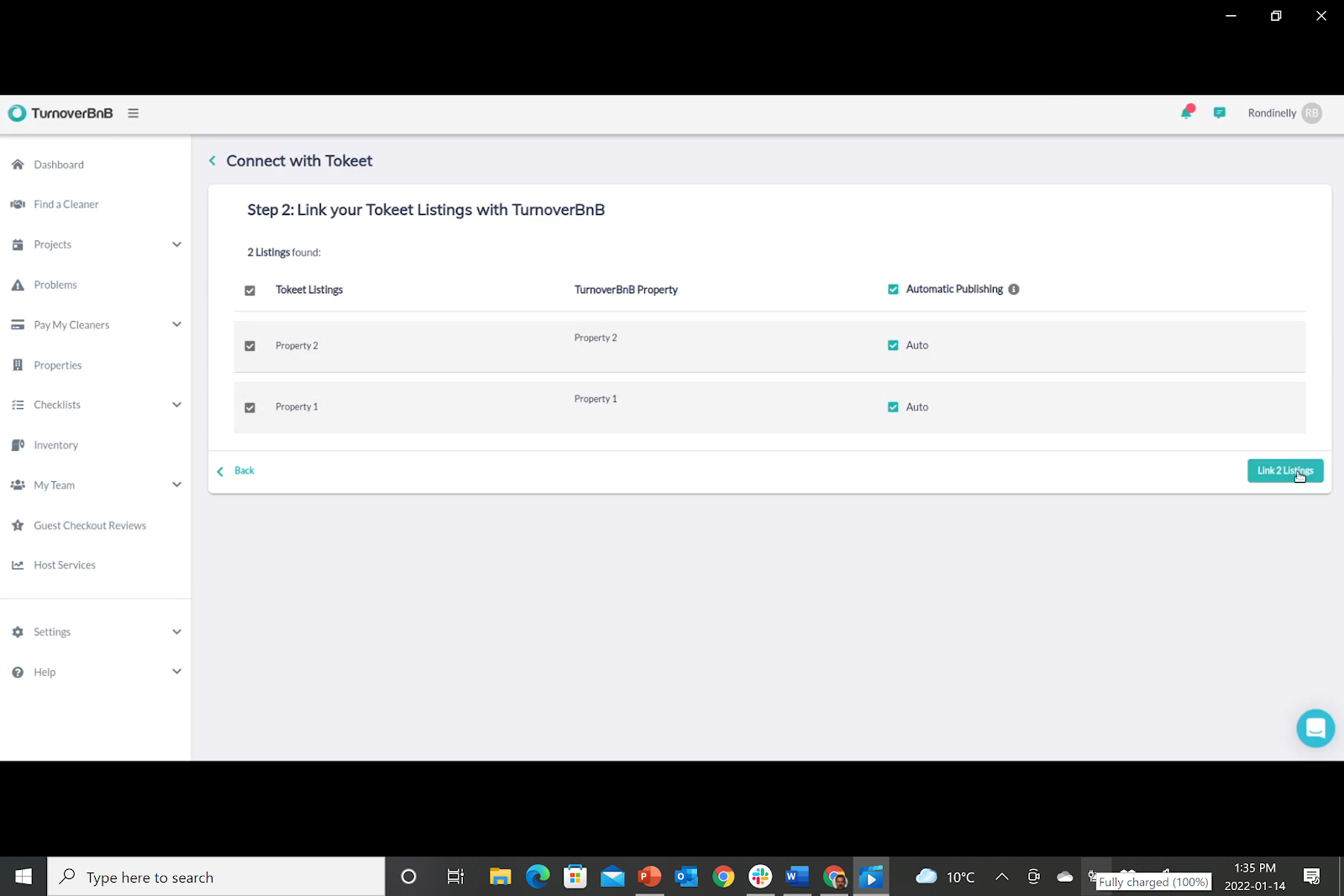Screen dimensions: 1344x896
Task: Open Outlook from the taskbar
Action: click(x=686, y=877)
